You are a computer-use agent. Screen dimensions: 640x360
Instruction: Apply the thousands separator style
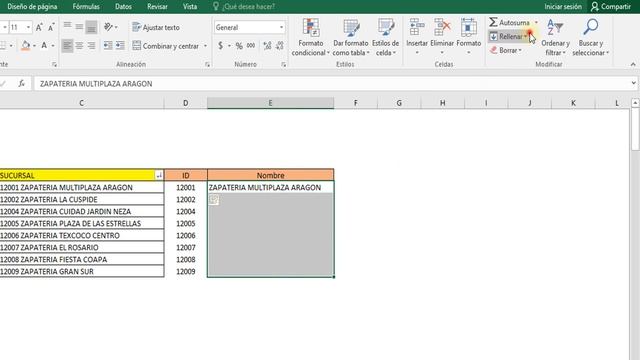[251, 46]
